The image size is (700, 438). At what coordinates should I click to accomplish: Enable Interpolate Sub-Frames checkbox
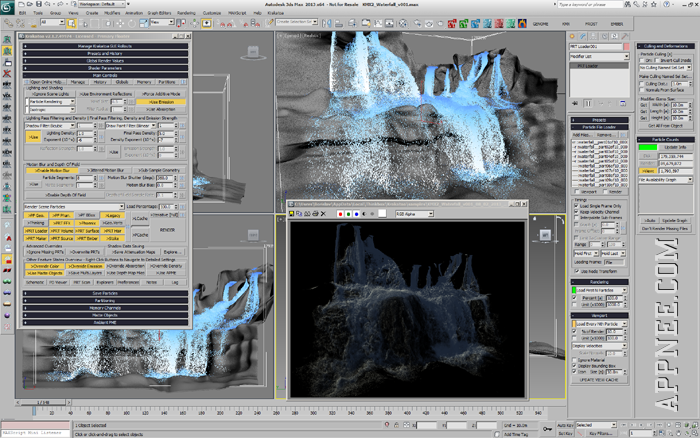point(576,218)
